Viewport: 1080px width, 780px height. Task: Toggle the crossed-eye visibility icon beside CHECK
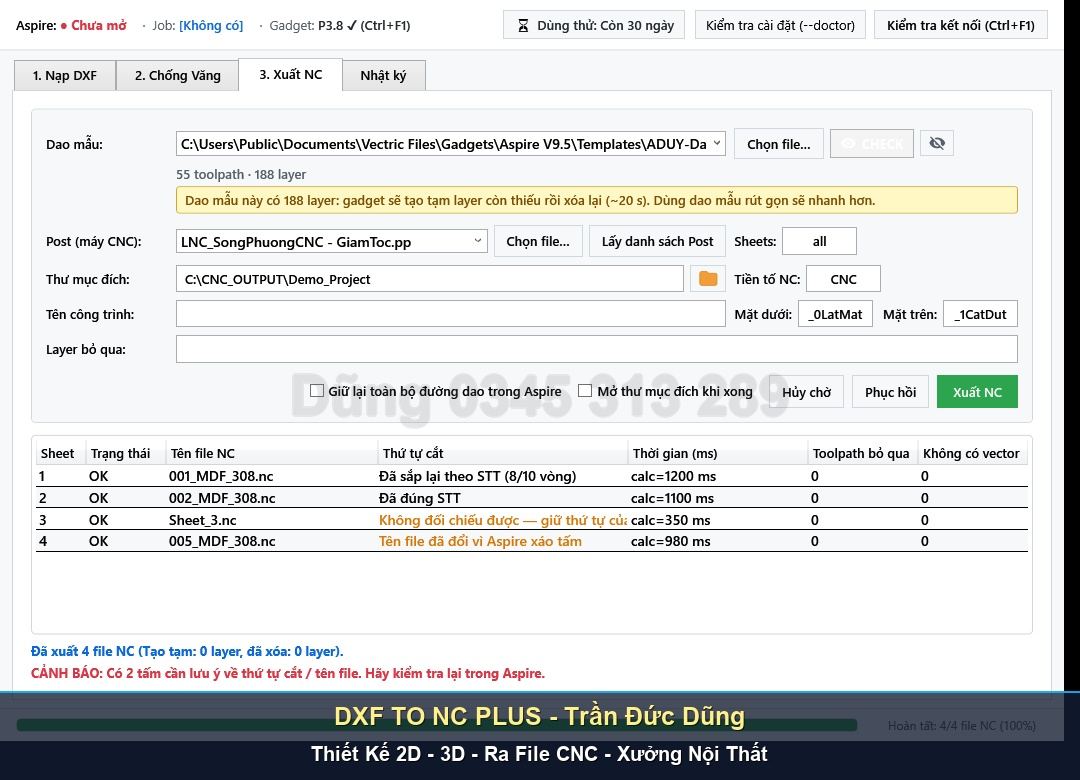click(937, 143)
